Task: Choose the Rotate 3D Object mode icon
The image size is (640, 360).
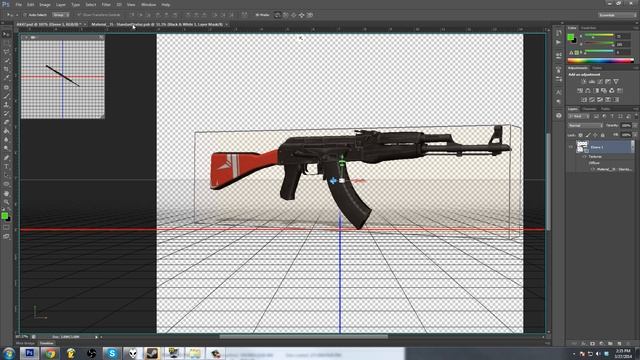Action: [278, 15]
